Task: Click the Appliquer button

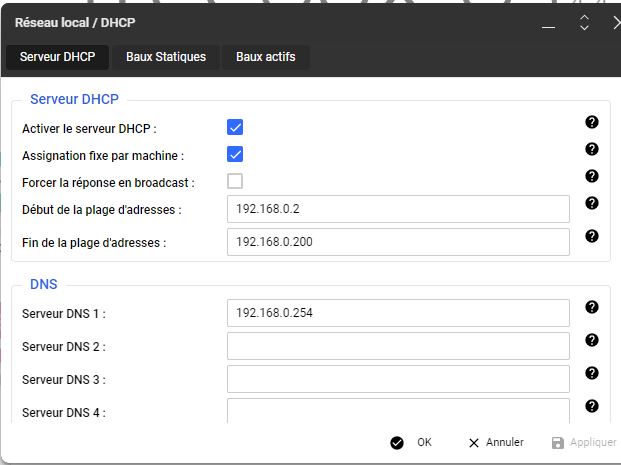Action: coord(584,442)
